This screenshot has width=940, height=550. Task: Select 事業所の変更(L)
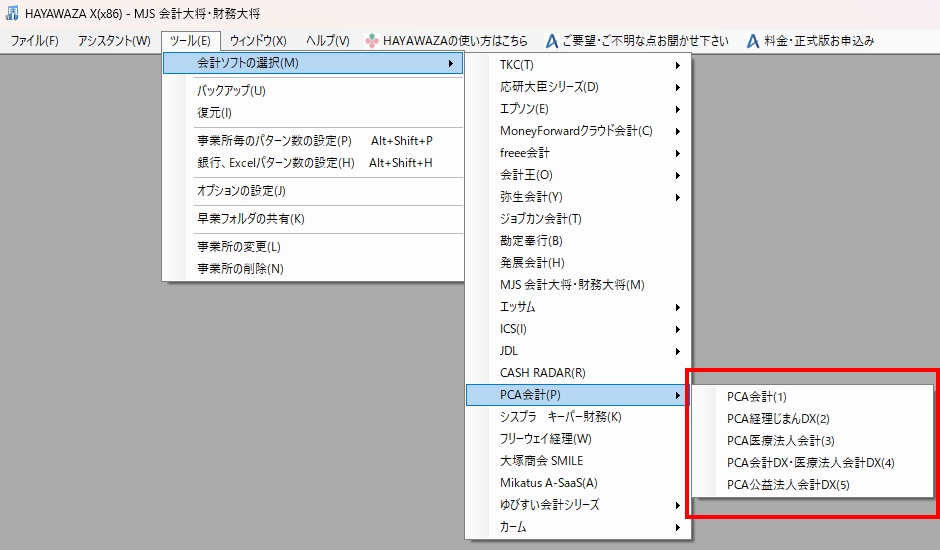click(x=313, y=247)
